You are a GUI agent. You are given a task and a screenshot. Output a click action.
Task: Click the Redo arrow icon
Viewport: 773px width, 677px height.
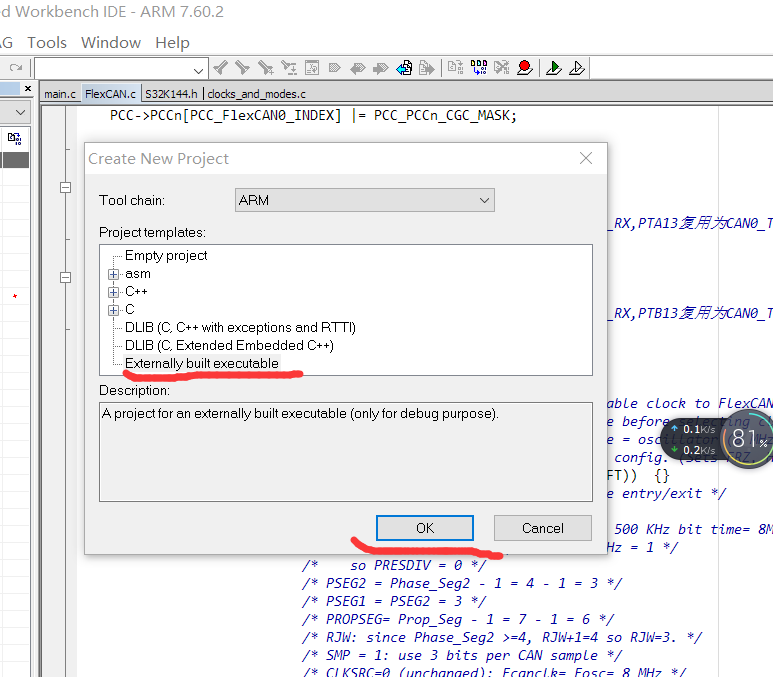[16, 68]
